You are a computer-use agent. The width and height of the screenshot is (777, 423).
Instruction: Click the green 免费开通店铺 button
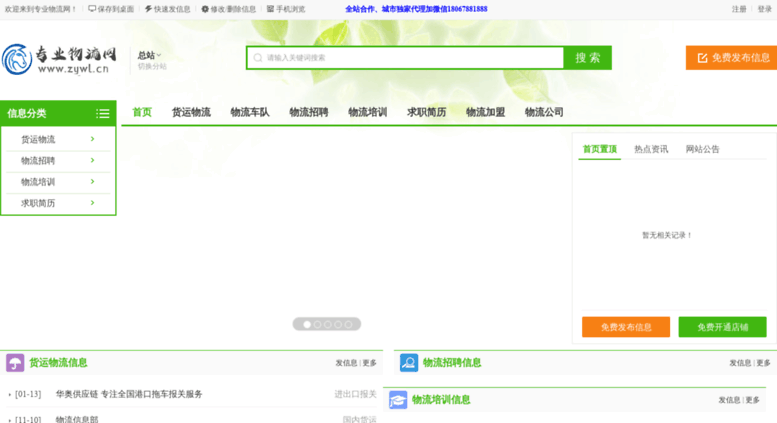pos(722,327)
